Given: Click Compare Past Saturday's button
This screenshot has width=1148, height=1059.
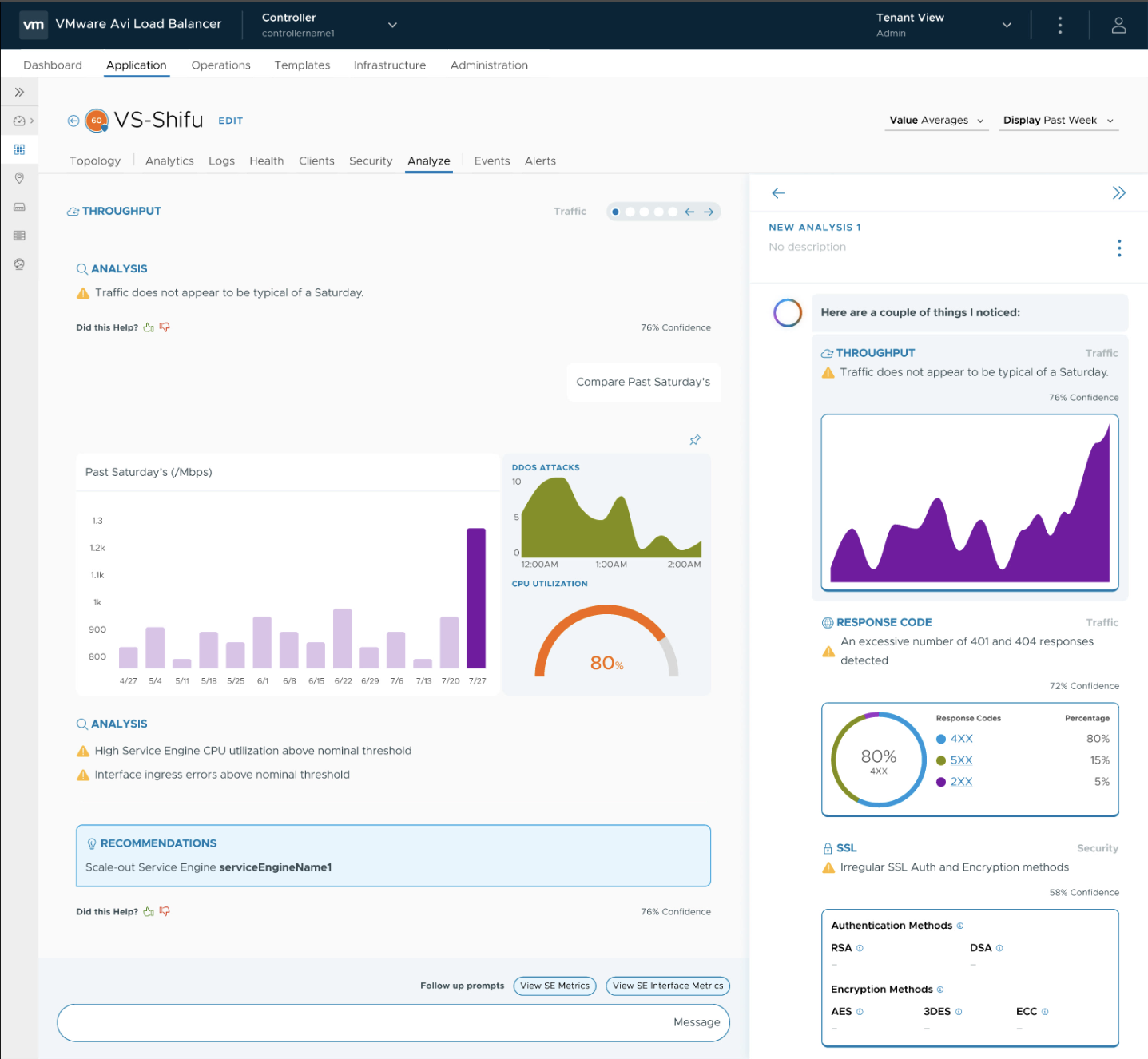Looking at the screenshot, I should (x=643, y=382).
